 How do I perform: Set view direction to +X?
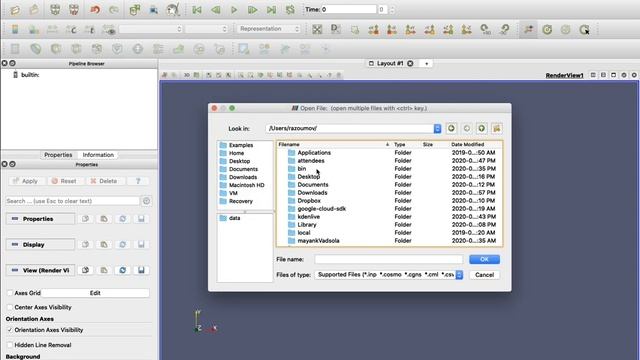[373, 29]
